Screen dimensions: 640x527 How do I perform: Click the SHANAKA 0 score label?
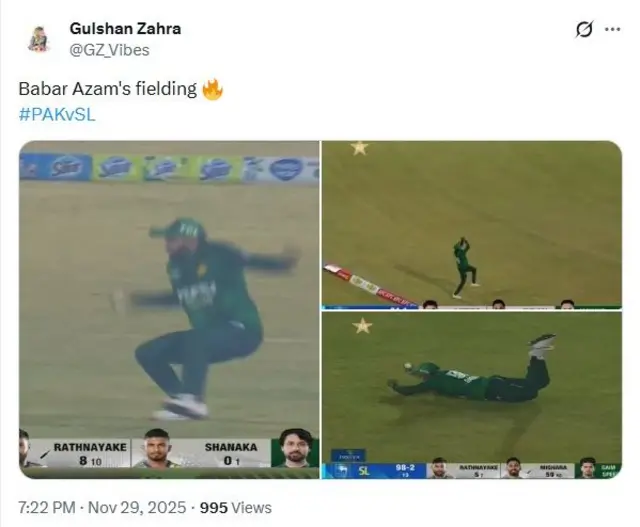231,454
